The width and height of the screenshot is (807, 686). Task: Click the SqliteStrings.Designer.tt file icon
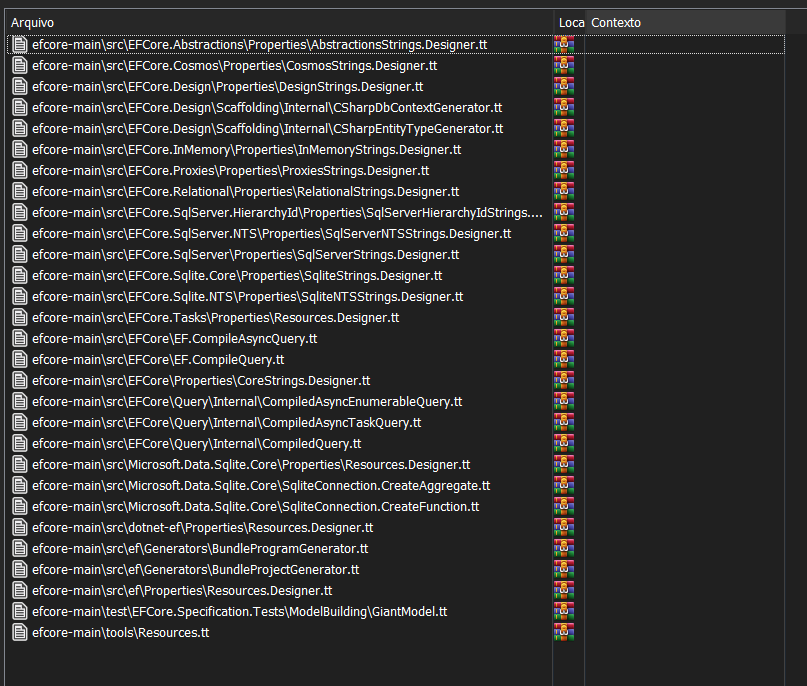(20, 276)
